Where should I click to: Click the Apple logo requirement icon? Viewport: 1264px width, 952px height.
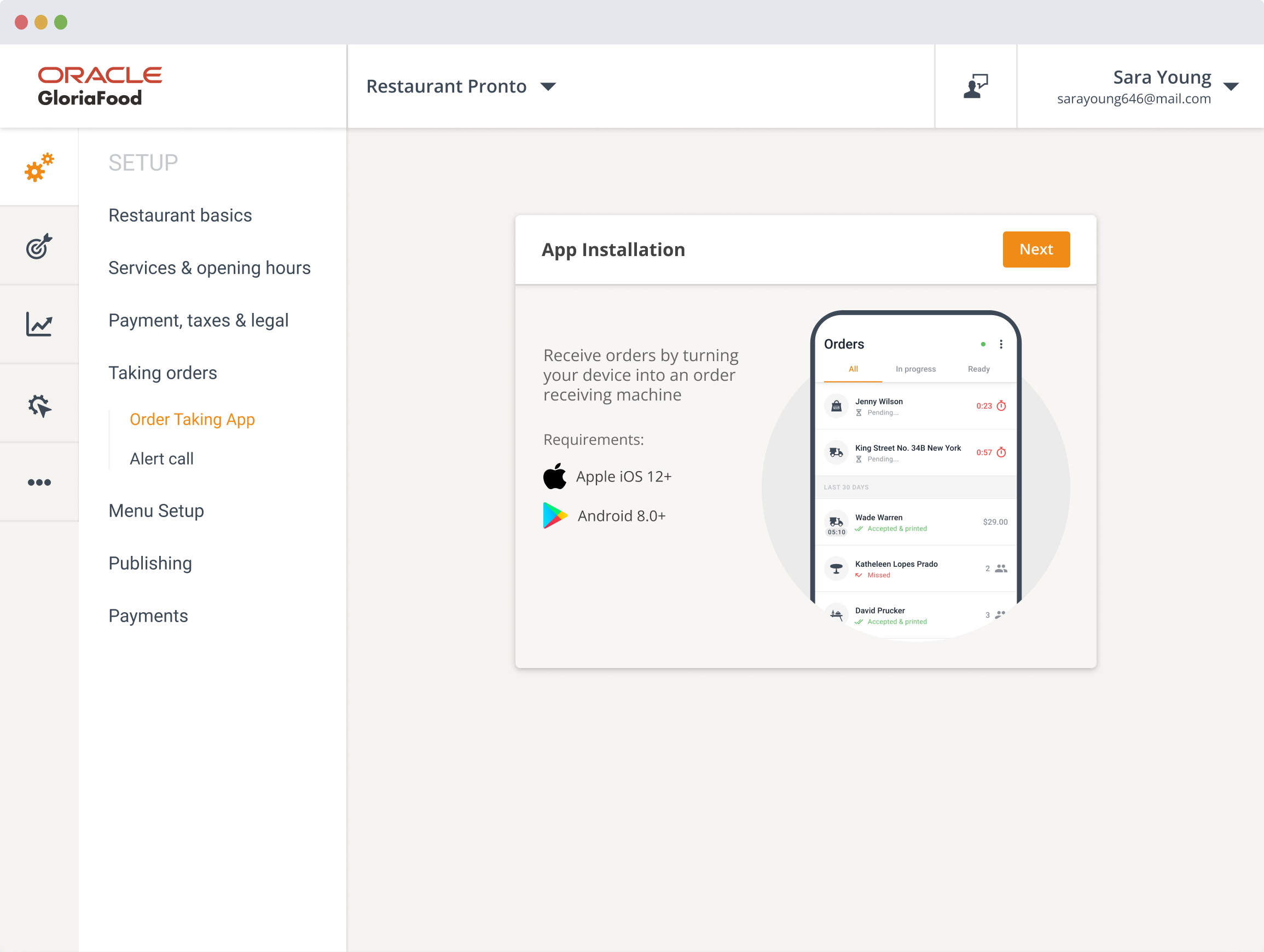[555, 476]
